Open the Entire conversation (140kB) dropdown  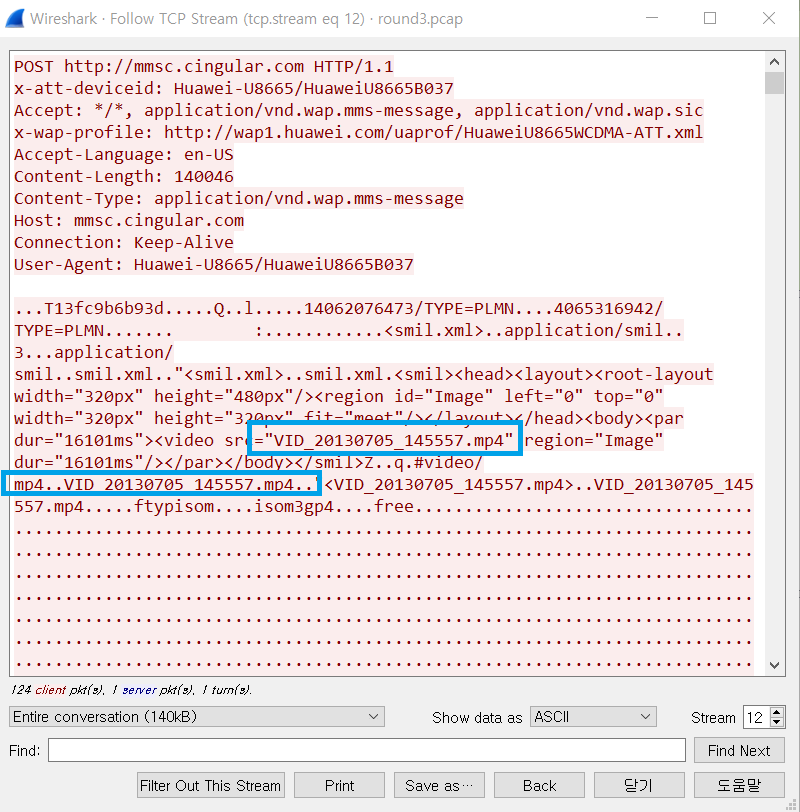[x=197, y=717]
